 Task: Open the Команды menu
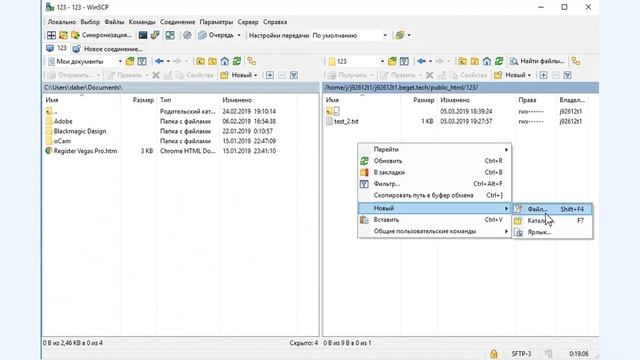[x=142, y=22]
